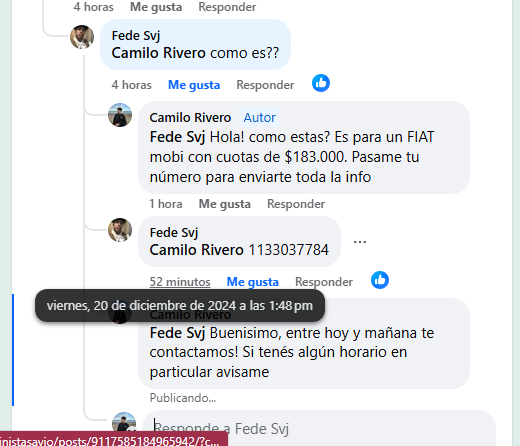Open the three-dot options for Fede Svj's number comment
This screenshot has width=520, height=446.
[360, 242]
